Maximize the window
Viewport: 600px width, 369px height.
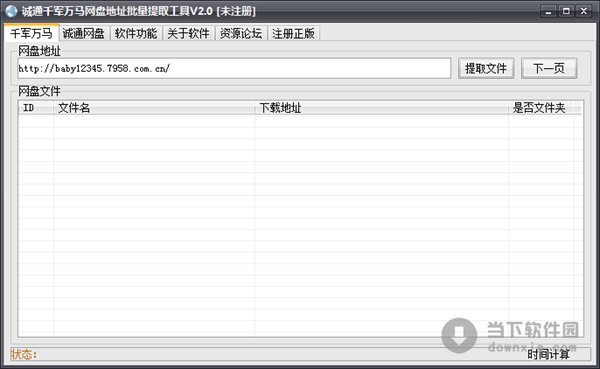coord(566,11)
